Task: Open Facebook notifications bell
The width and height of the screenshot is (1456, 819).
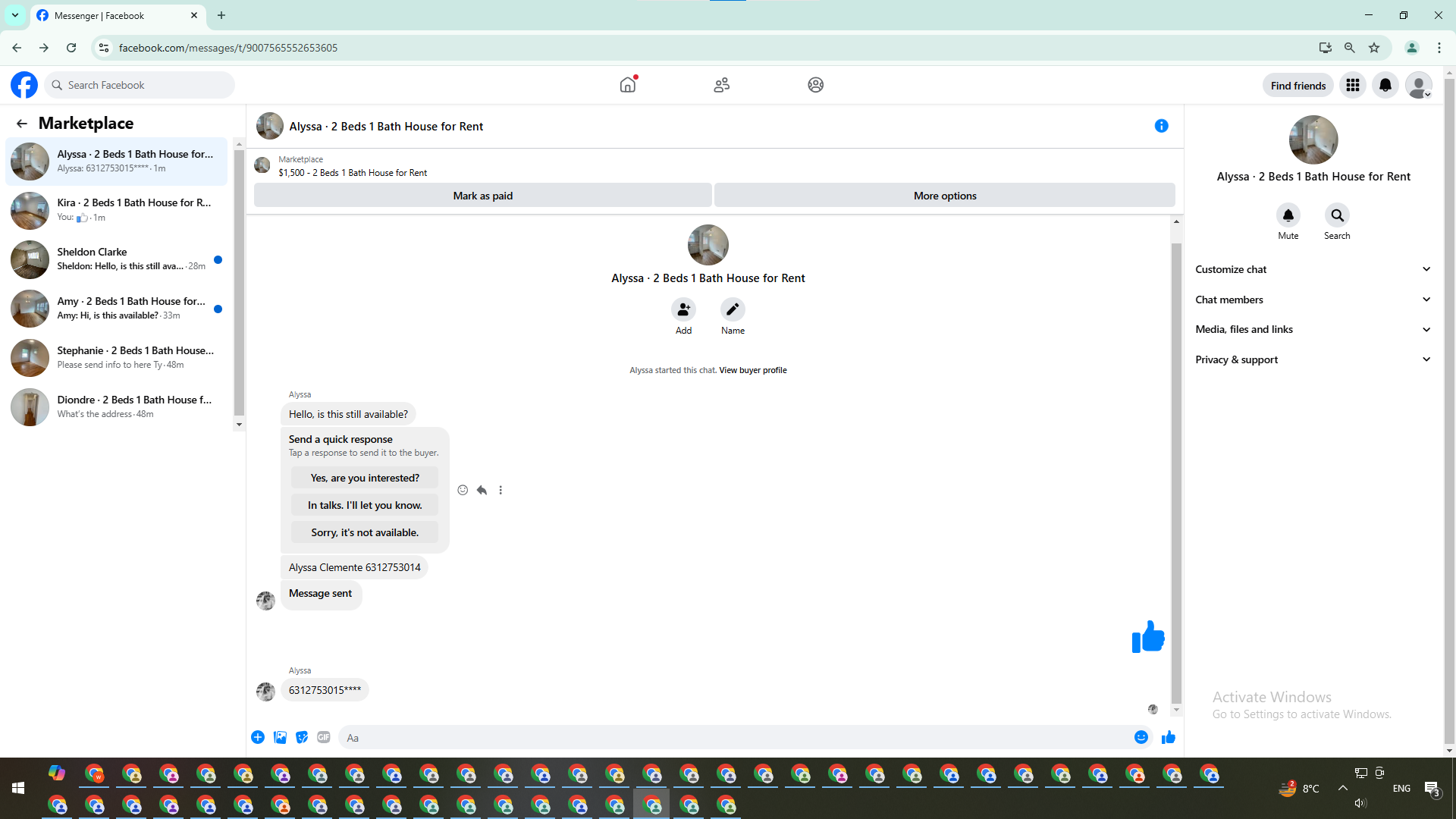Action: pos(1385,85)
